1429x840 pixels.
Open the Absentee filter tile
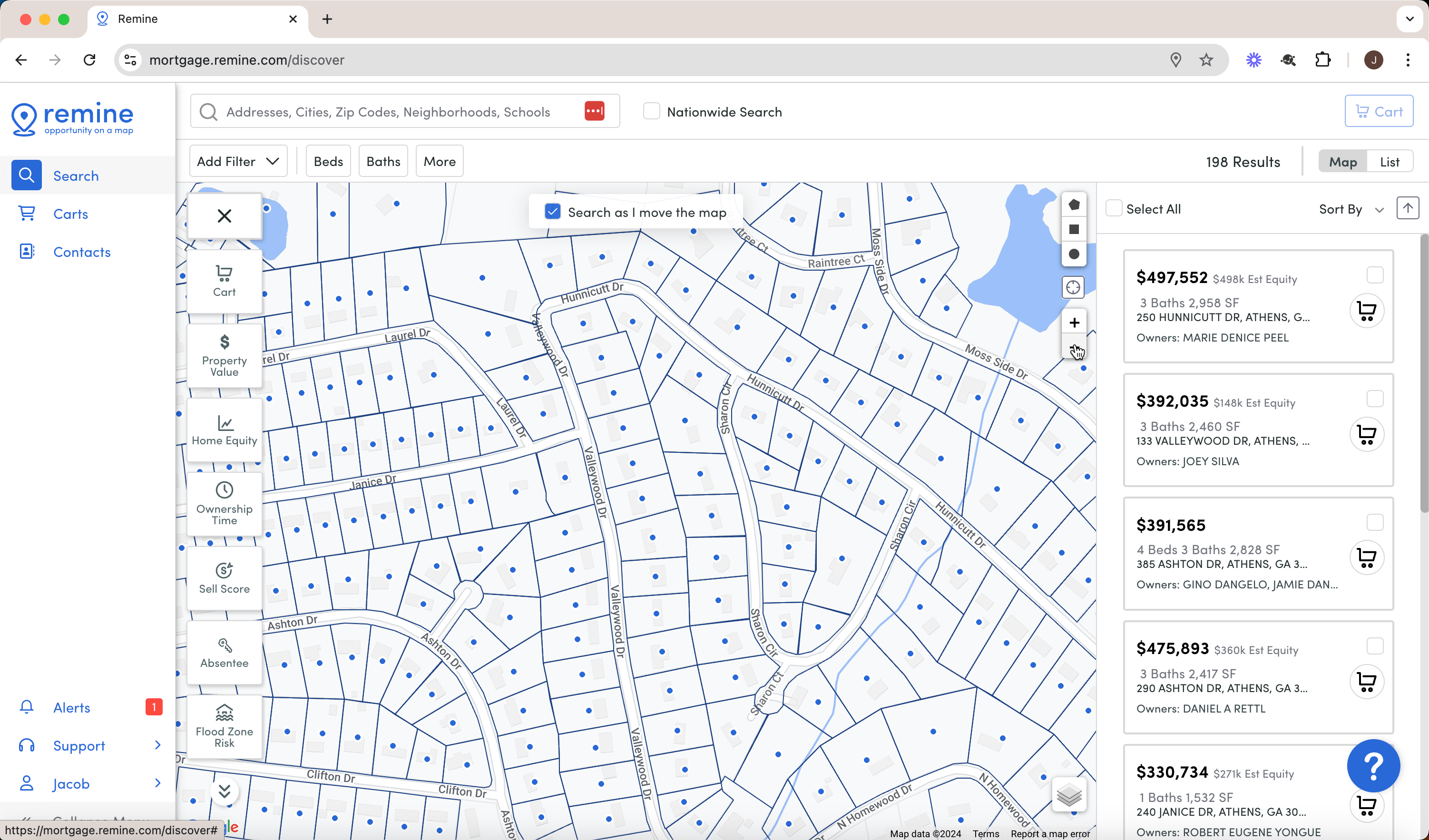[225, 652]
